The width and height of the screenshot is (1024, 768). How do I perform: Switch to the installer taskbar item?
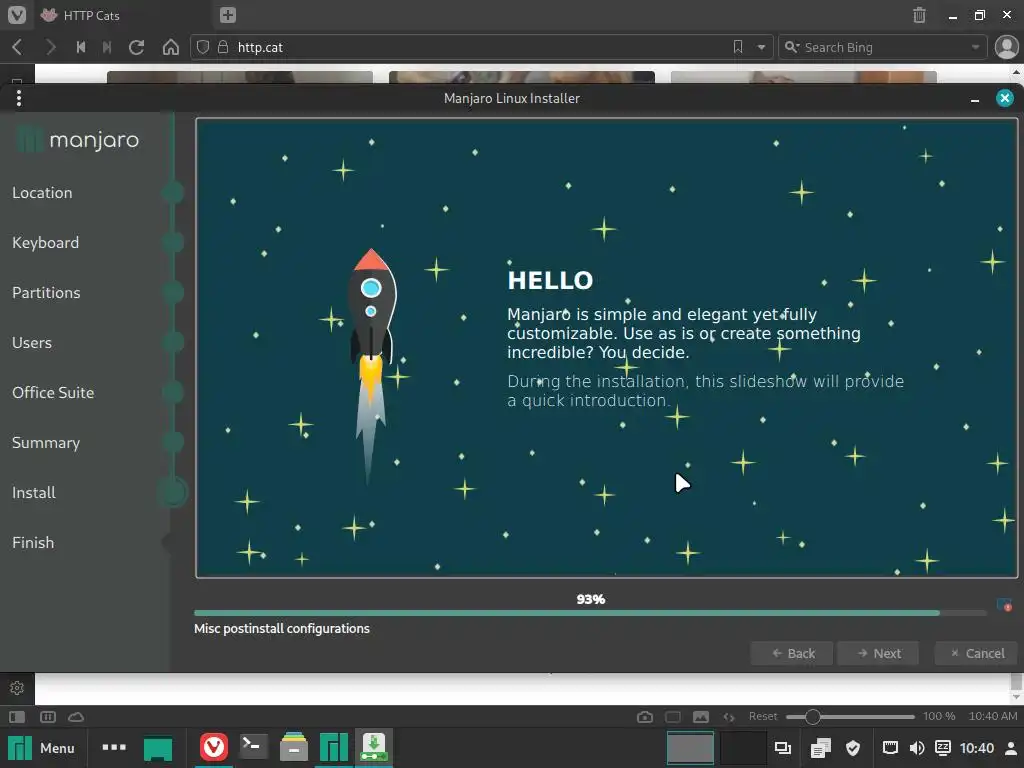pos(374,747)
